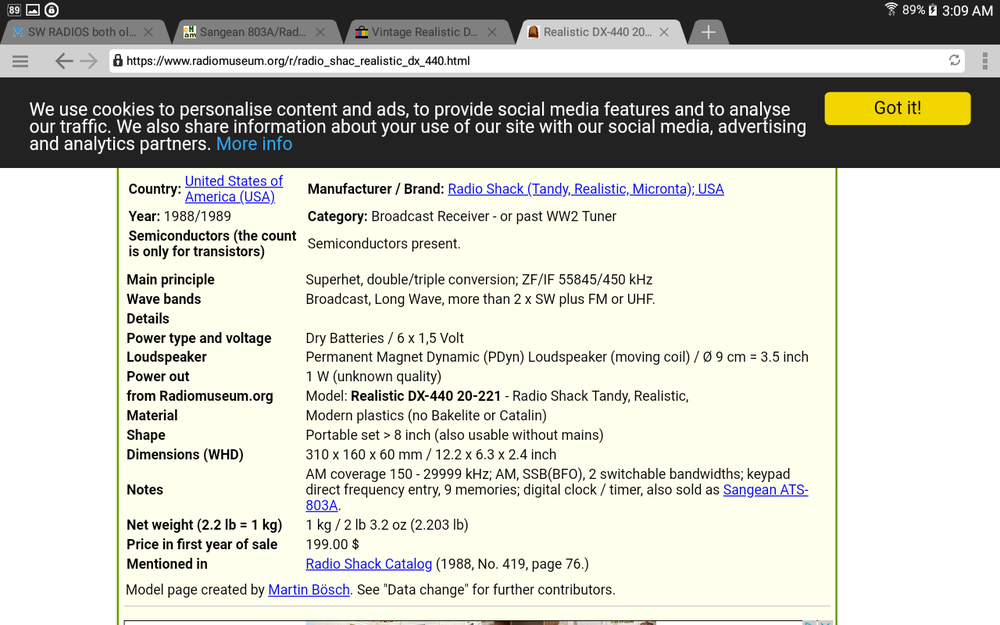The image size is (1000, 625).
Task: Select the net weight '1 kg / 2 lb 3.2 oz' value
Action: click(x=386, y=525)
